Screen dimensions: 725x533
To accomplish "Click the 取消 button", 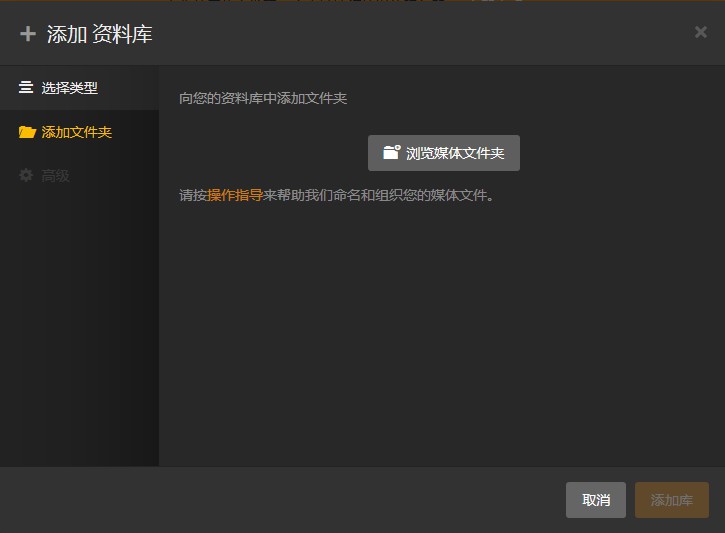I will [x=596, y=500].
